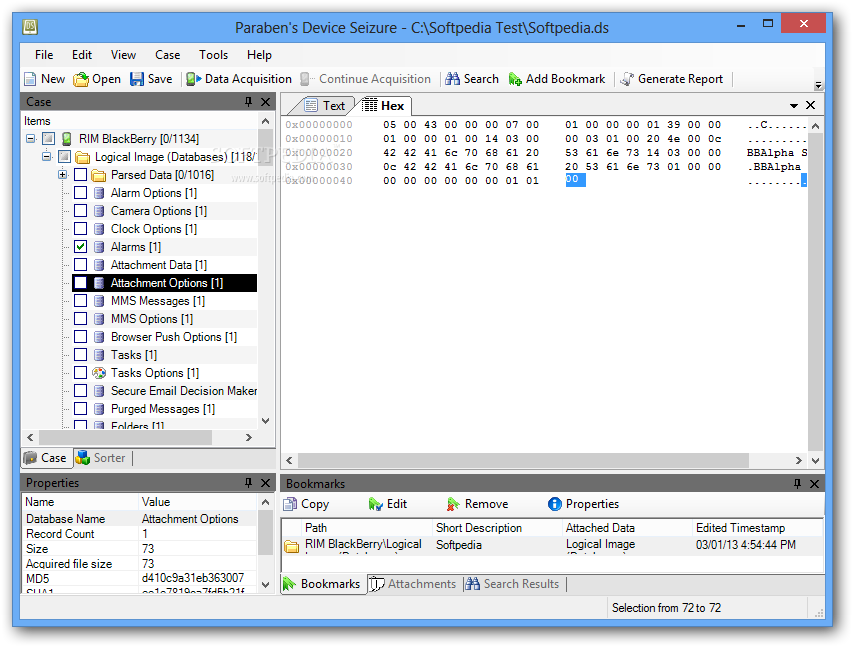The width and height of the screenshot is (853, 647).
Task: Open the File menu
Action: pyautogui.click(x=44, y=55)
